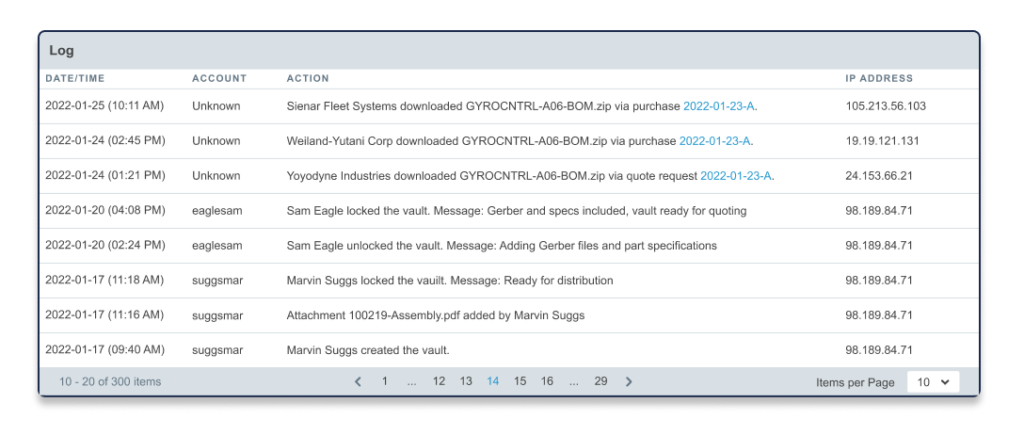Viewport: 1024px width, 435px height.
Task: Jump to page 16
Action: (547, 381)
